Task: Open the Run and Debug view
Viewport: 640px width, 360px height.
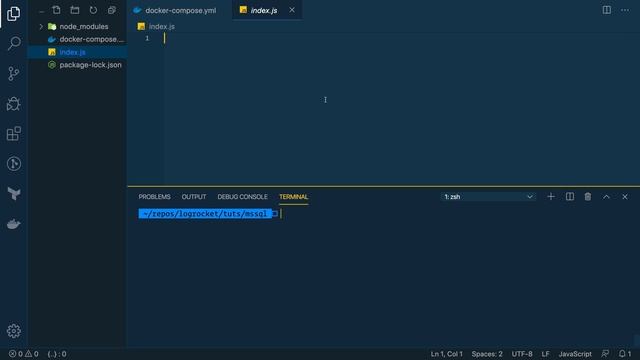Action: coord(13,104)
